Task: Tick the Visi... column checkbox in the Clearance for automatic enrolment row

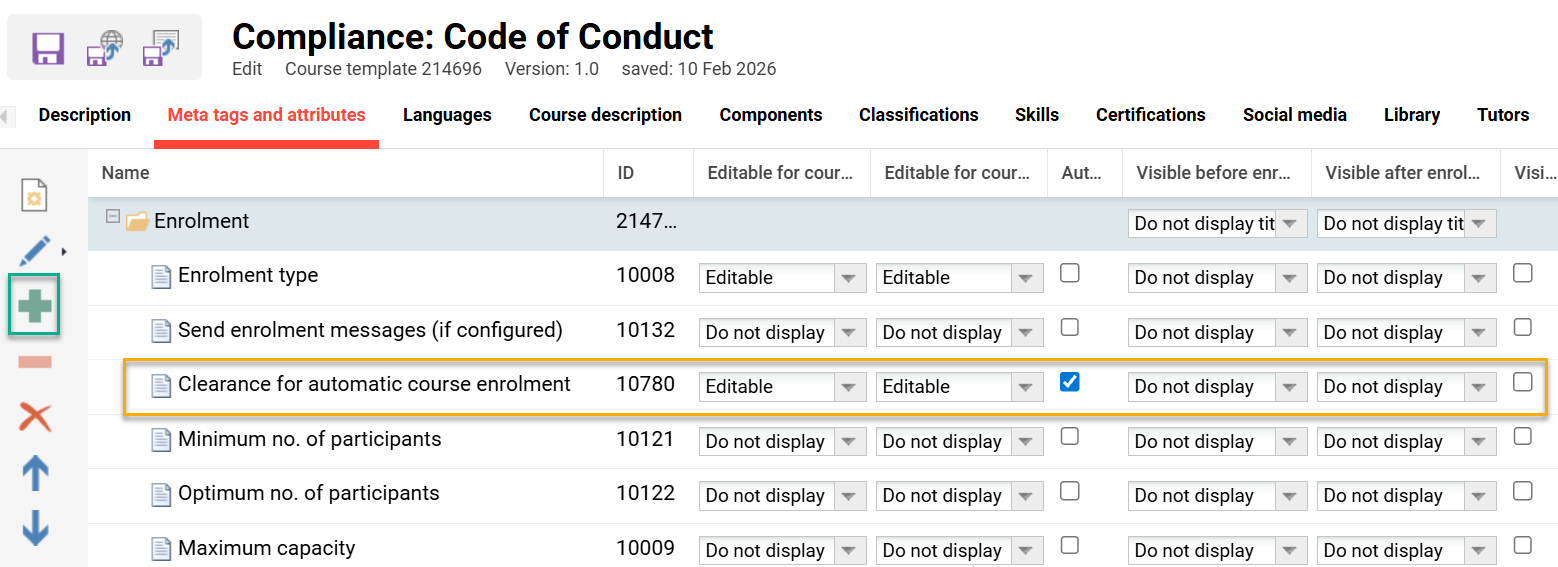Action: point(1523,382)
